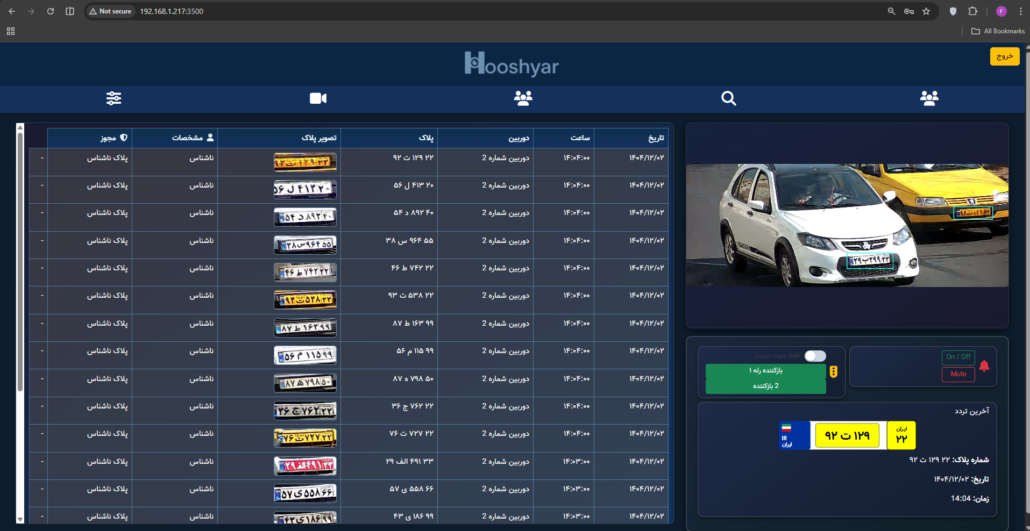Toggle the alarm On / Off button
The width and height of the screenshot is (1030, 531).
(x=958, y=357)
